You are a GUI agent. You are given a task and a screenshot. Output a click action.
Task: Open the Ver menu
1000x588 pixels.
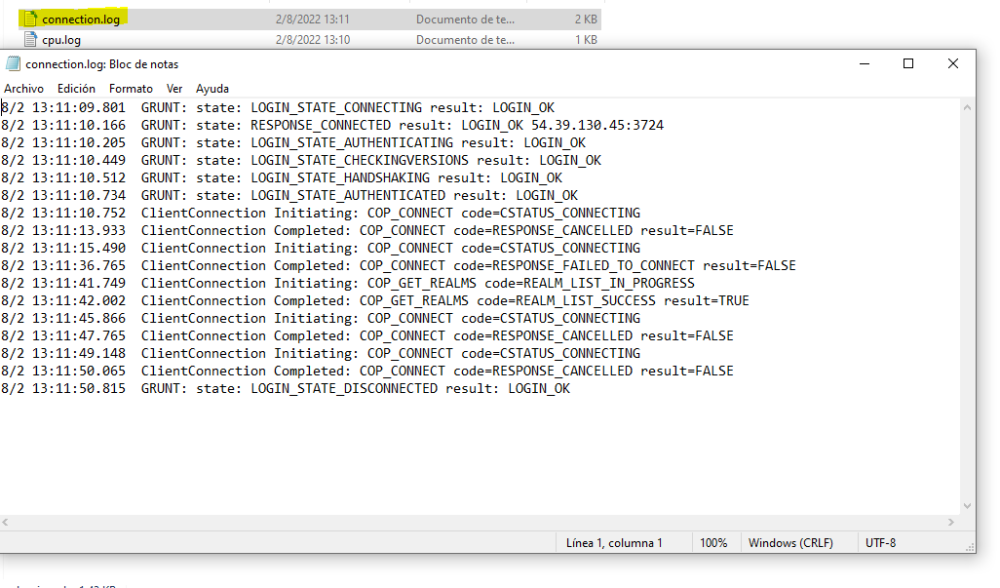click(x=174, y=88)
